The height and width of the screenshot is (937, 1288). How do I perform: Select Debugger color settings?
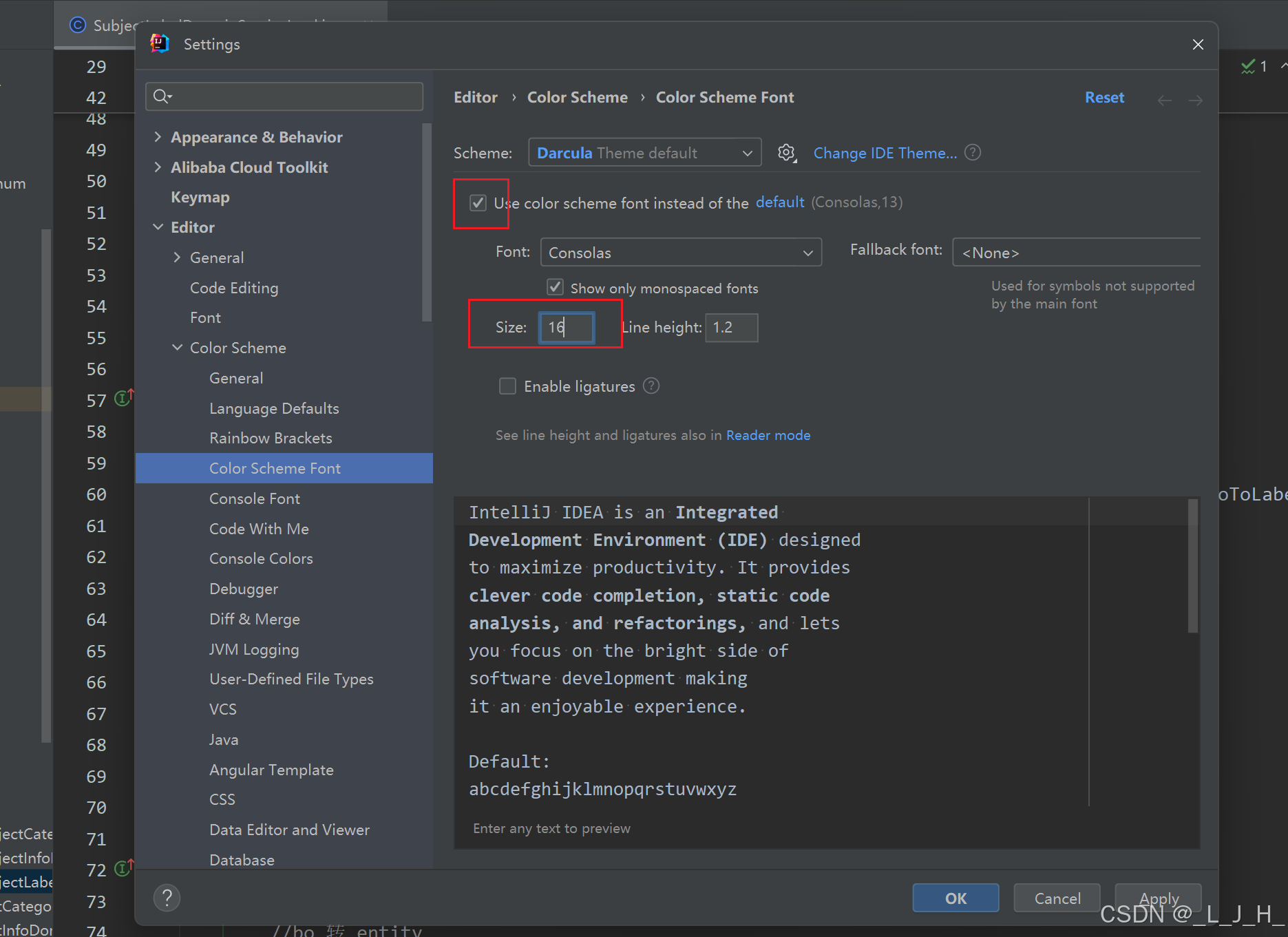(x=244, y=589)
